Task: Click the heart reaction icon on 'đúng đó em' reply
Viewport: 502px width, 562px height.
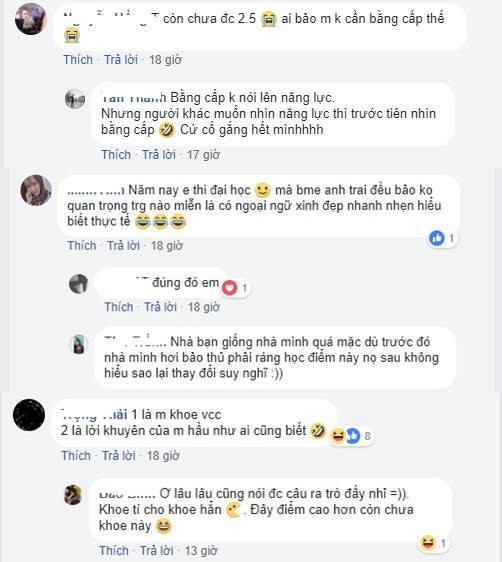Action: (x=230, y=288)
